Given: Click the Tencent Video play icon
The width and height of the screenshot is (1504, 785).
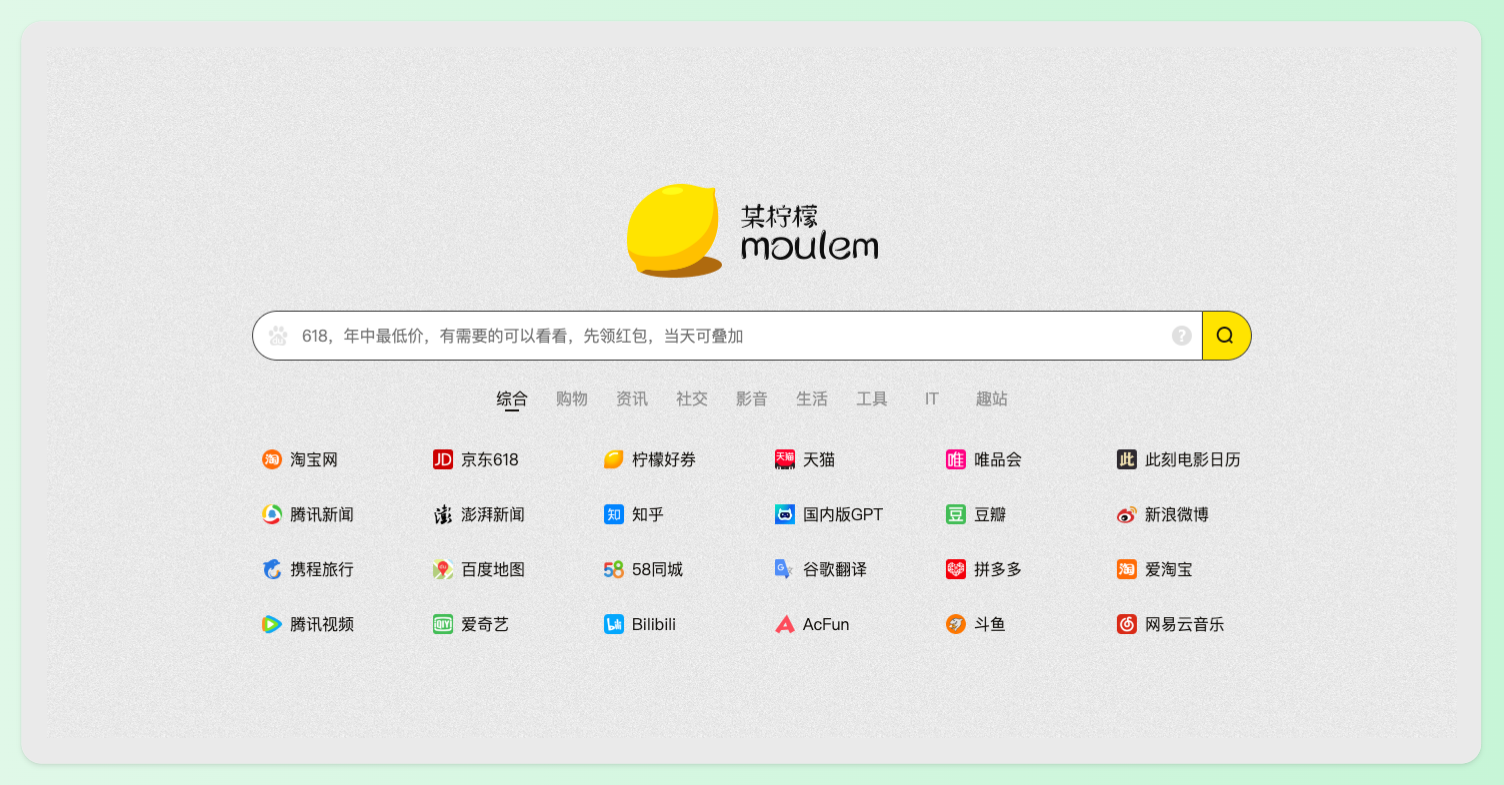Looking at the screenshot, I should coord(272,625).
